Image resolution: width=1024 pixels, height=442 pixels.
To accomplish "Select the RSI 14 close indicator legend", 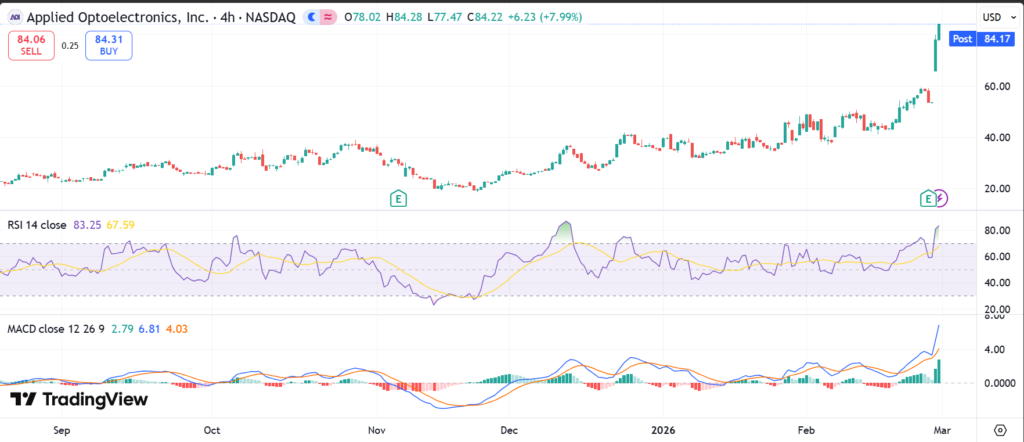I will (x=36, y=225).
